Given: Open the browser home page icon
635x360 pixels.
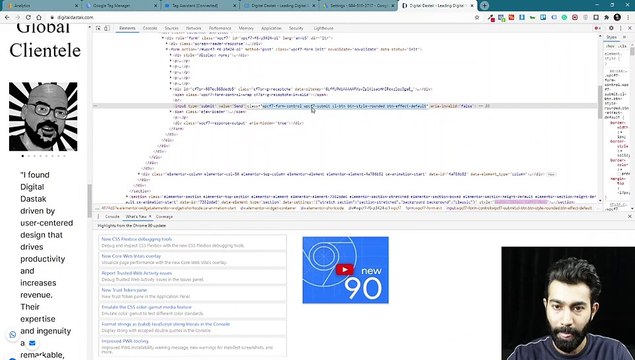Looking at the screenshot, I should (39, 17).
